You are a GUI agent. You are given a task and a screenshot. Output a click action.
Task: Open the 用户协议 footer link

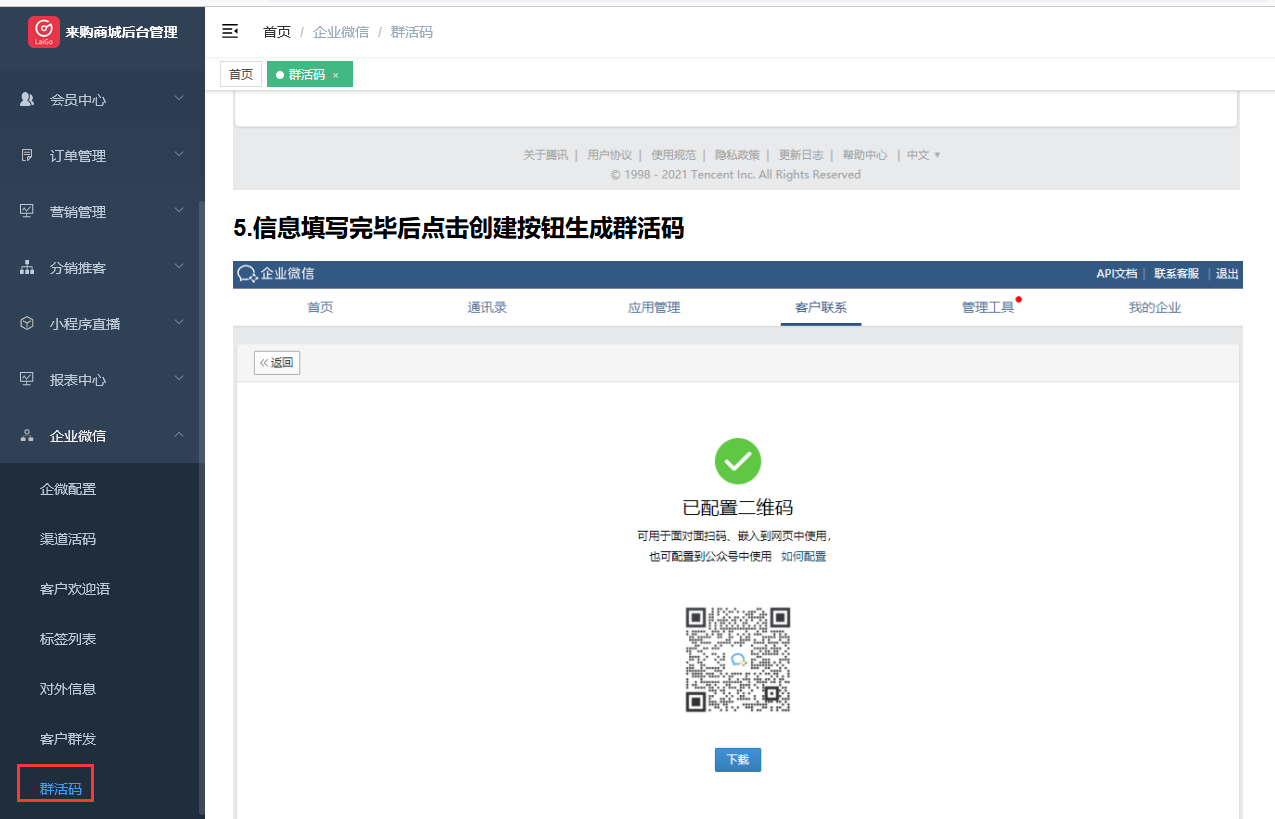pyautogui.click(x=610, y=155)
